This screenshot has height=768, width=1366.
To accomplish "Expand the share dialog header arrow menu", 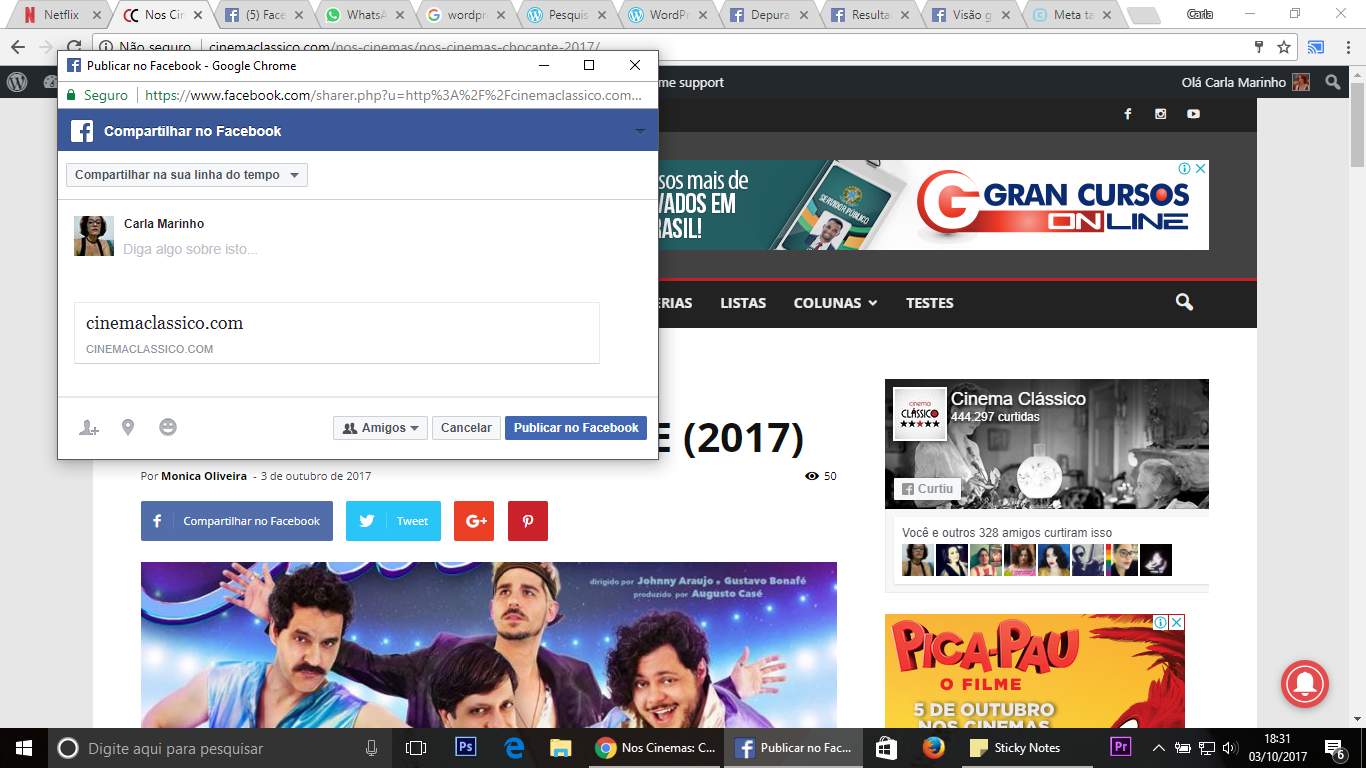I will pyautogui.click(x=640, y=131).
